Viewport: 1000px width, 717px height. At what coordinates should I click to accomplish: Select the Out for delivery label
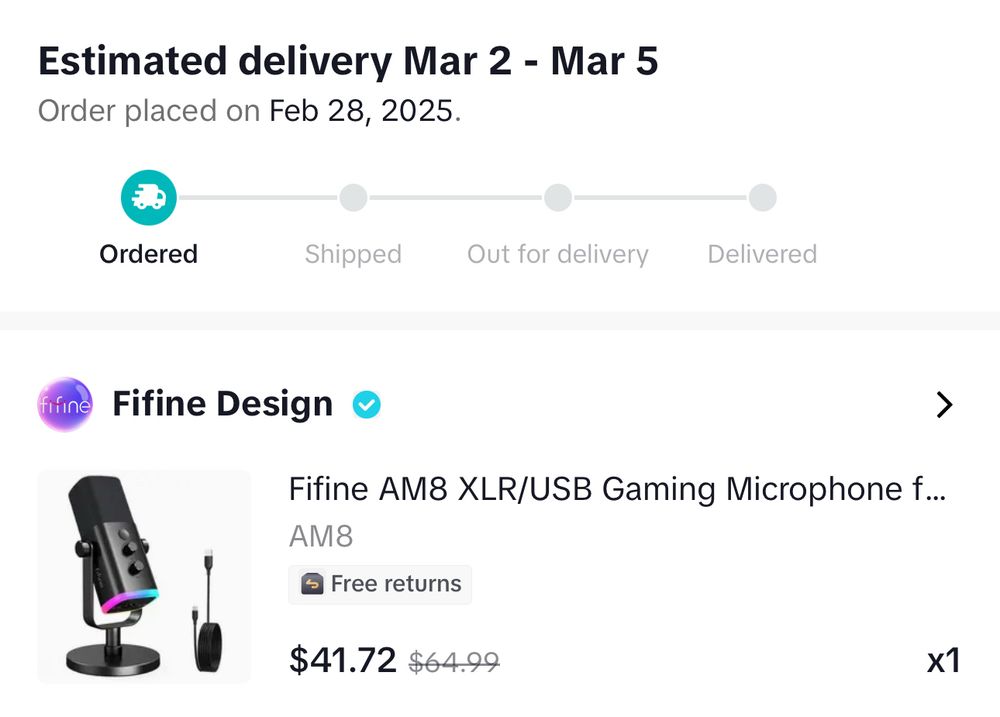tap(558, 254)
